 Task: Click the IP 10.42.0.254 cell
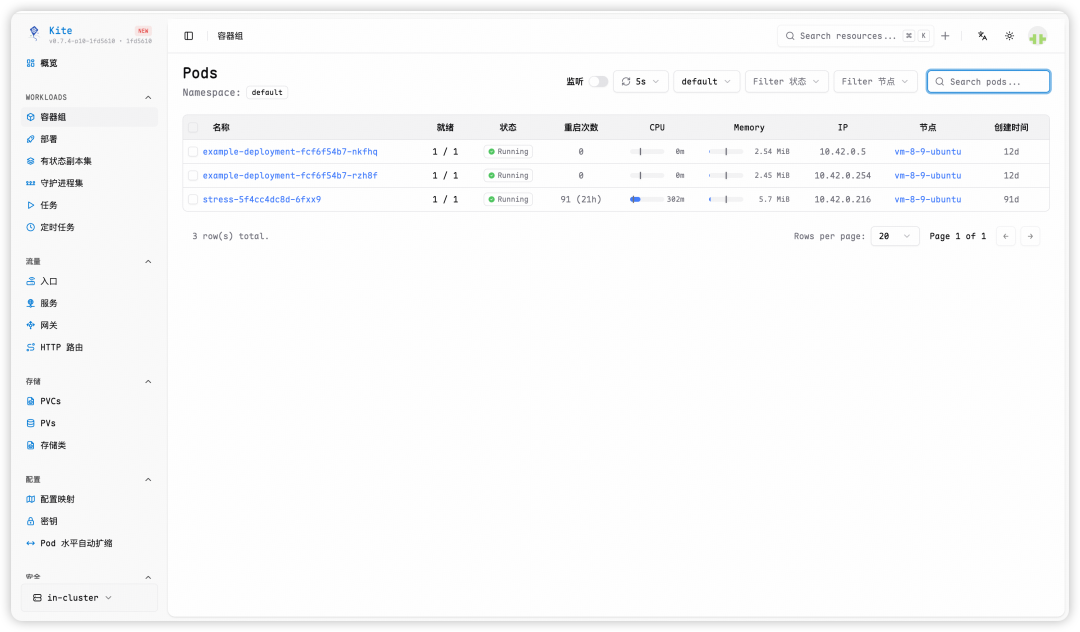(x=842, y=176)
